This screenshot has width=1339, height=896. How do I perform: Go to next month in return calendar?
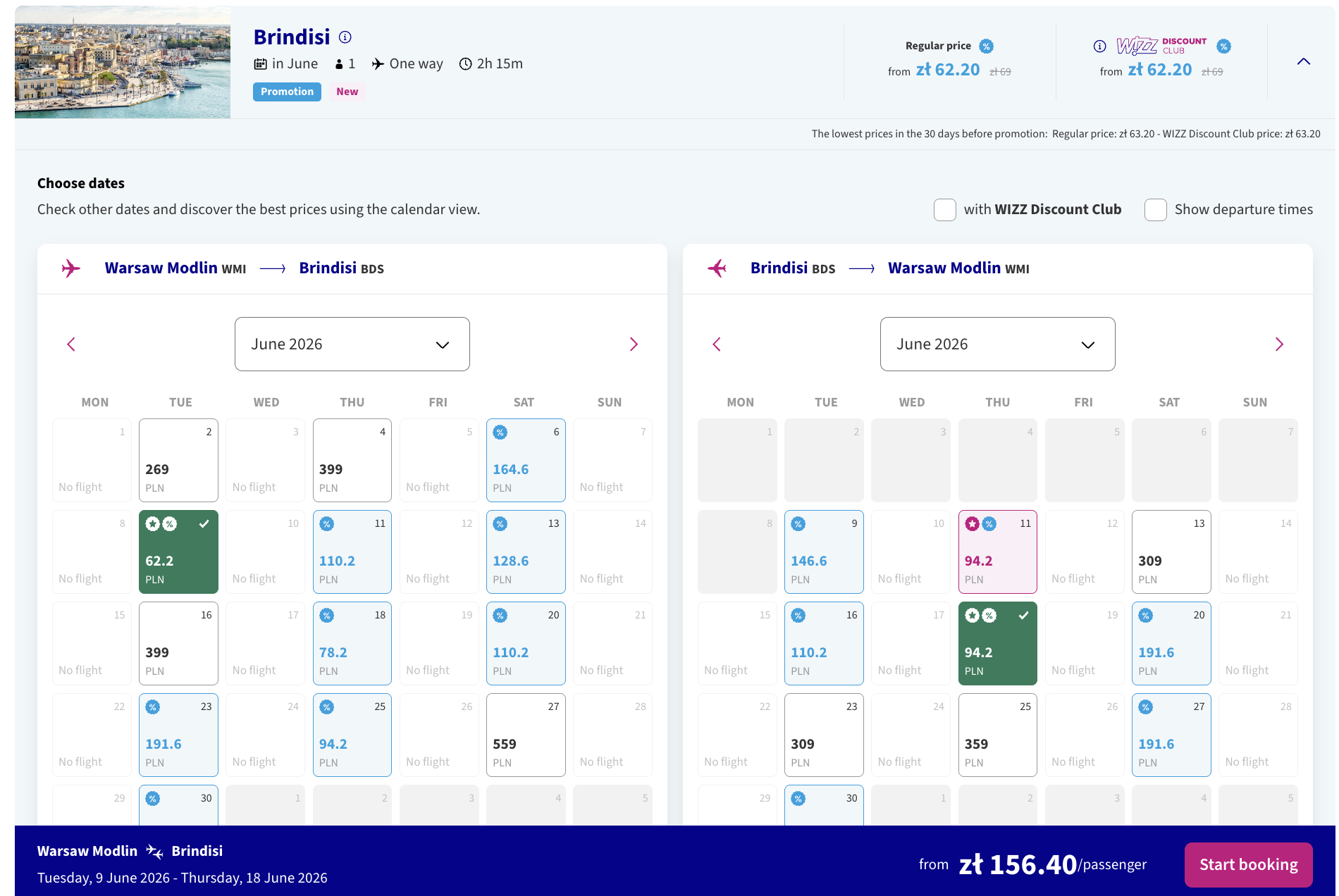tap(1278, 344)
